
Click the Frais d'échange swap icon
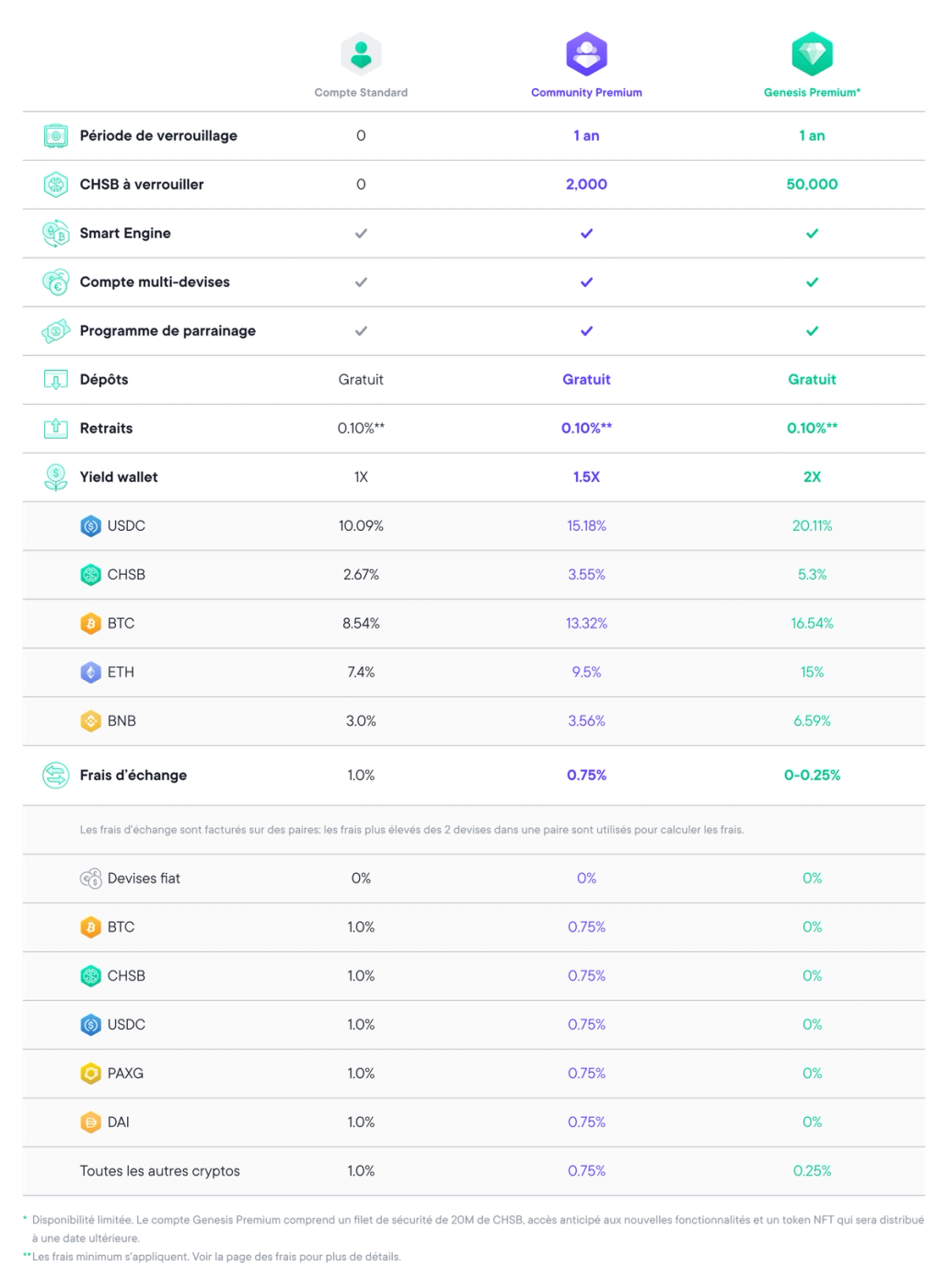click(x=56, y=776)
